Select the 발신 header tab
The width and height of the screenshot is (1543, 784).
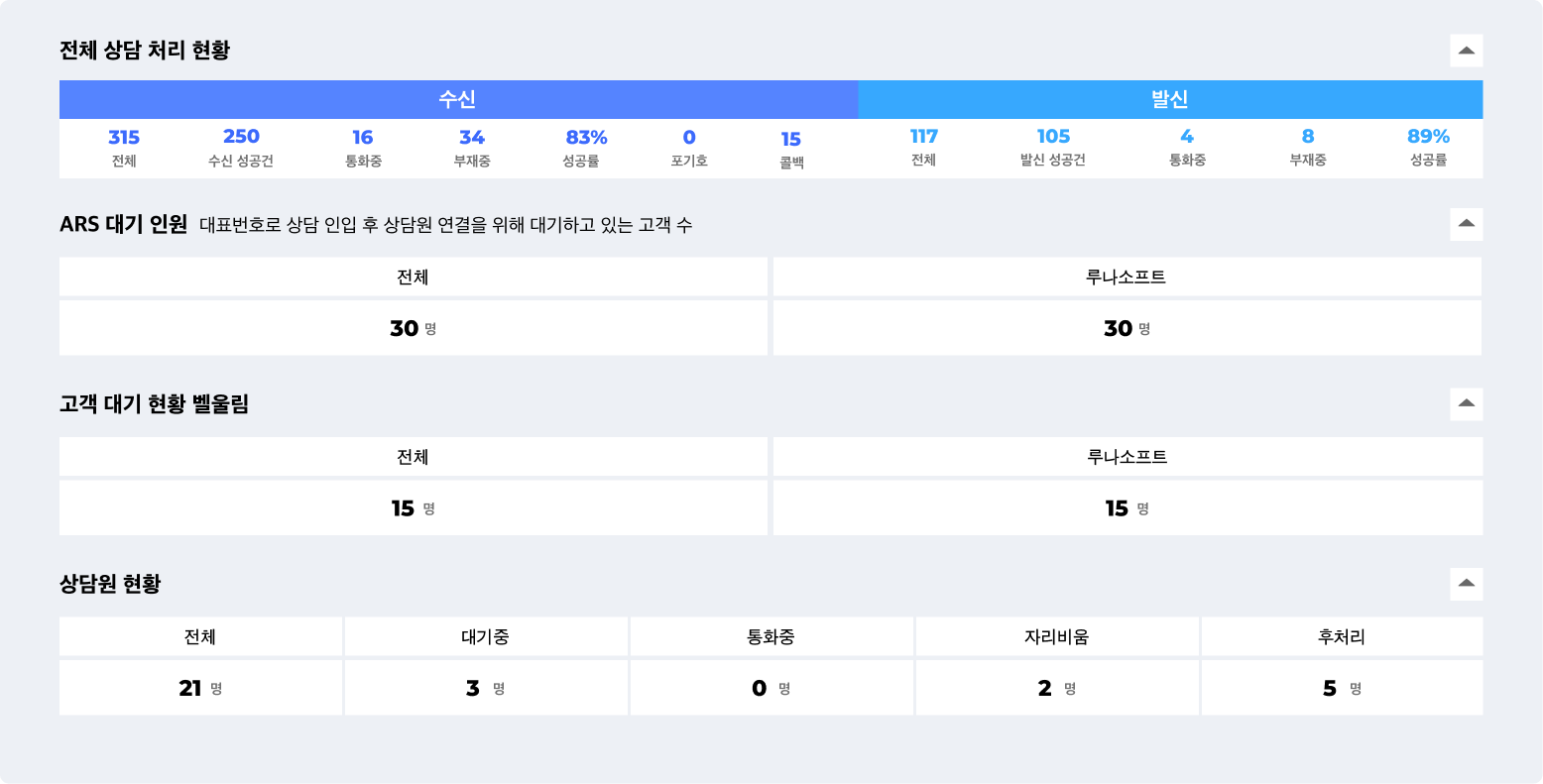[1169, 100]
